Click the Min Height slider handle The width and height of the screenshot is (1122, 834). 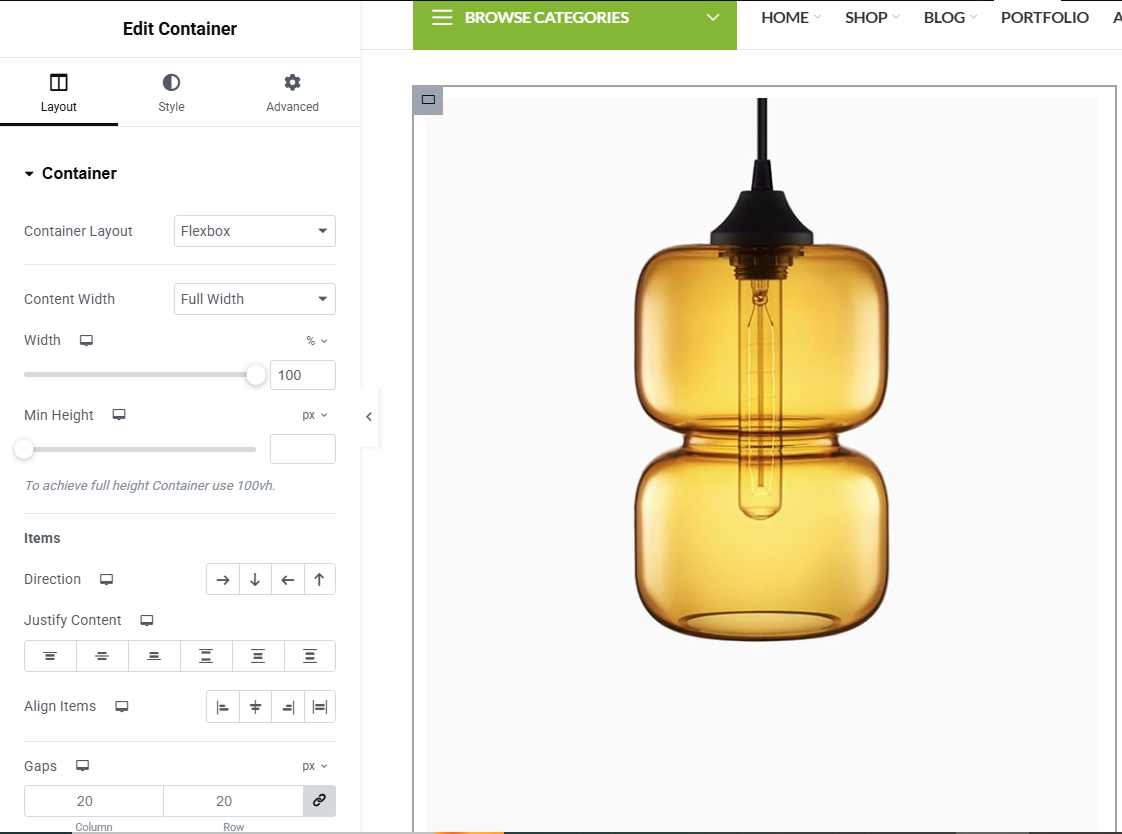pos(24,449)
